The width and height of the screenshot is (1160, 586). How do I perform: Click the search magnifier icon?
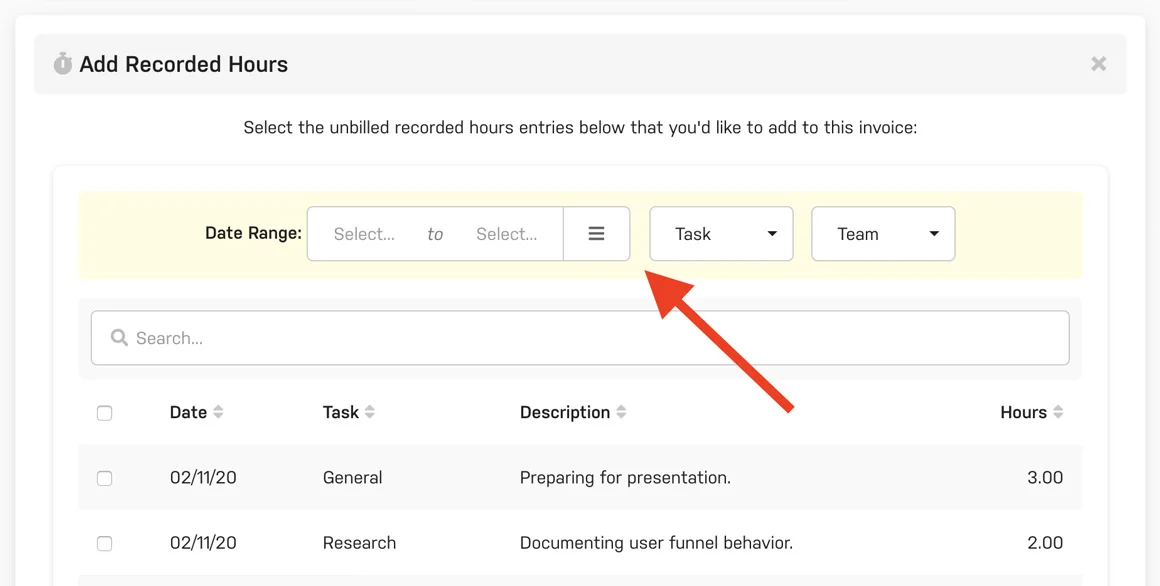point(121,337)
